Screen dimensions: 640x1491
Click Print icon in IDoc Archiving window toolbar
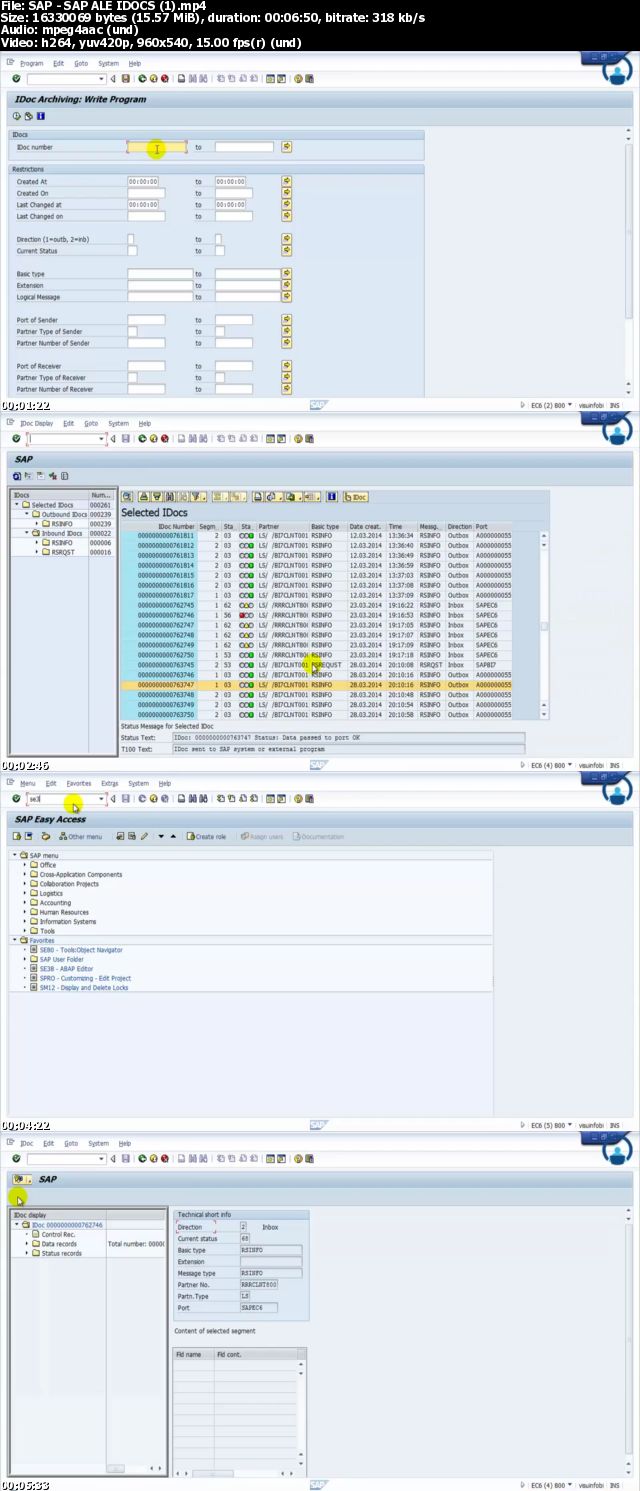pos(180,78)
